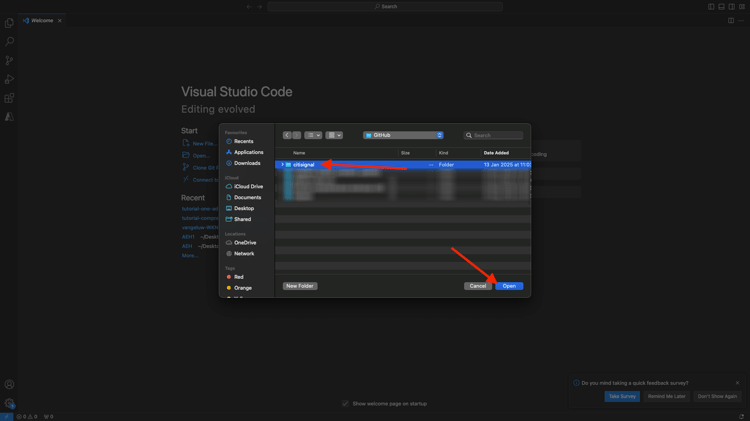Open the Accounts icon in activity bar
The width and height of the screenshot is (750, 421).
coord(9,385)
